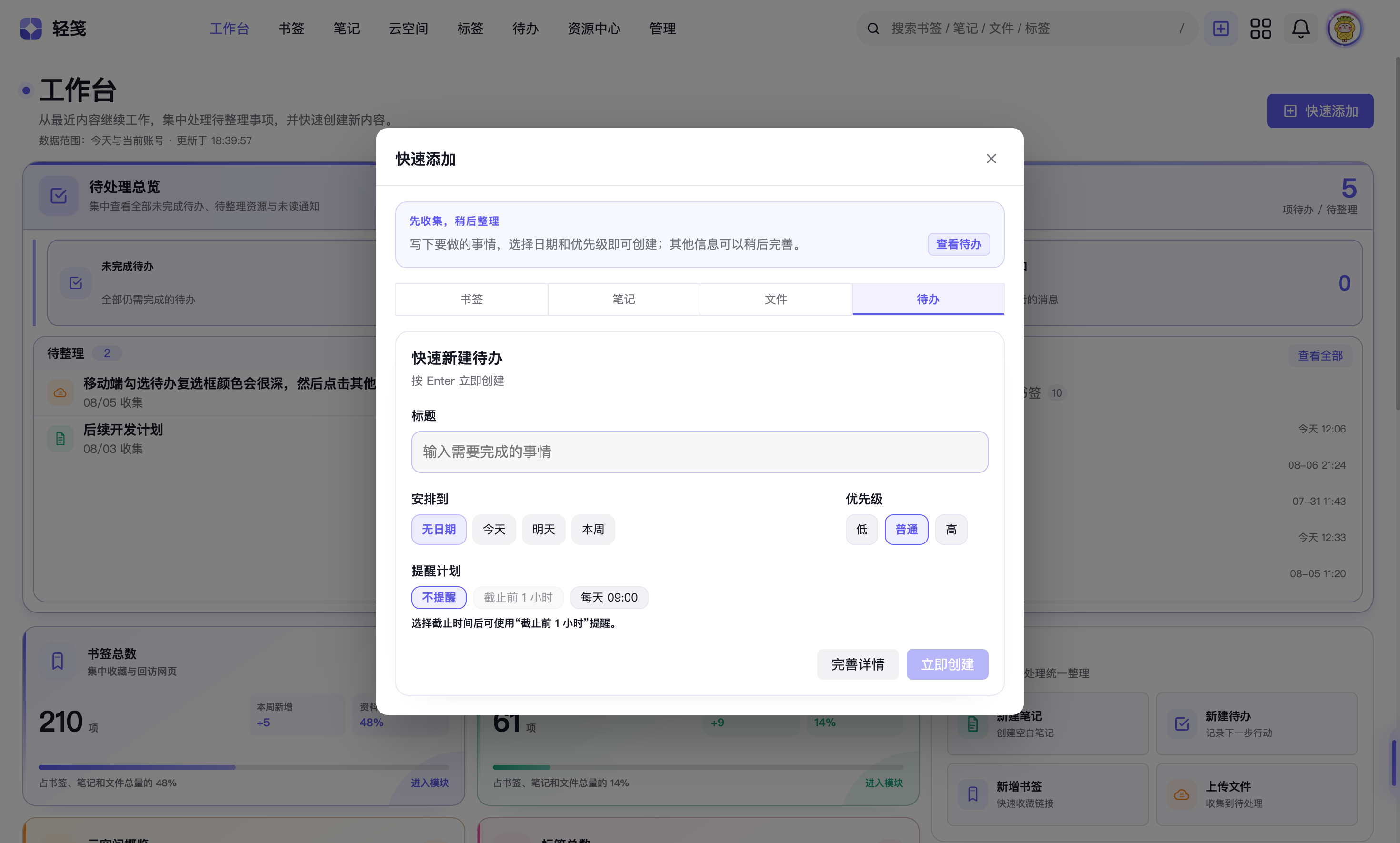Click the 轻笺 app logo icon

[x=30, y=29]
